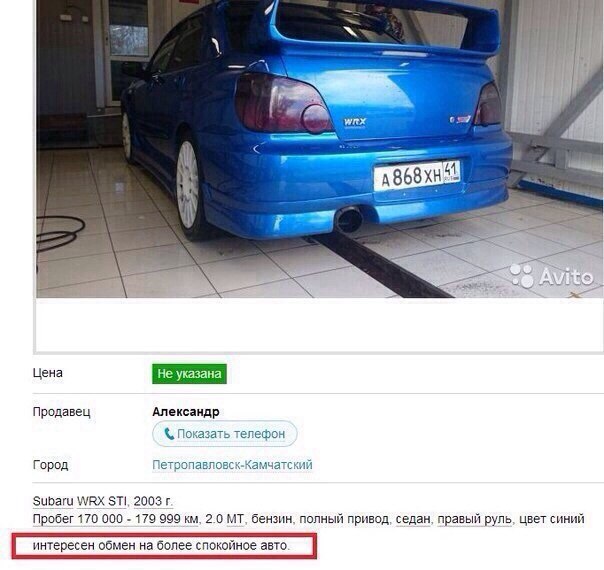Click the цвет синий color text
The image size is (604, 570).
(x=552, y=519)
